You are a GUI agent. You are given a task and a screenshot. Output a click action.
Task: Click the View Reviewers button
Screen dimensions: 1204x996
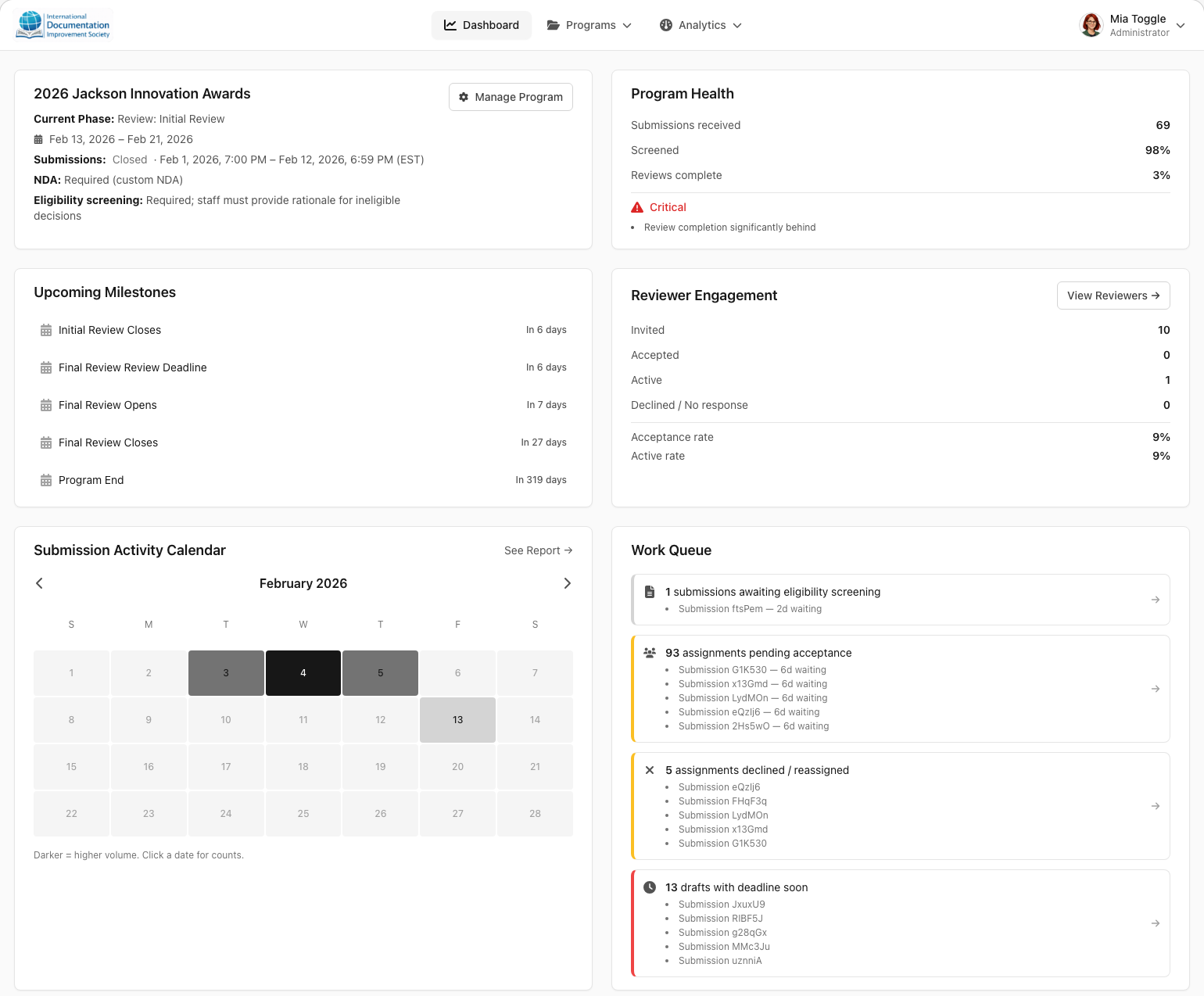[1113, 296]
